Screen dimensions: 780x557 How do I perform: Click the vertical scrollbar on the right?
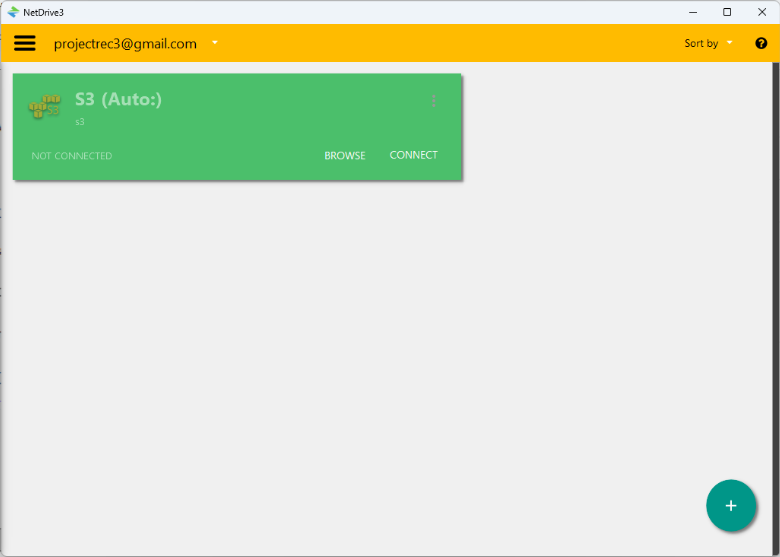776,308
